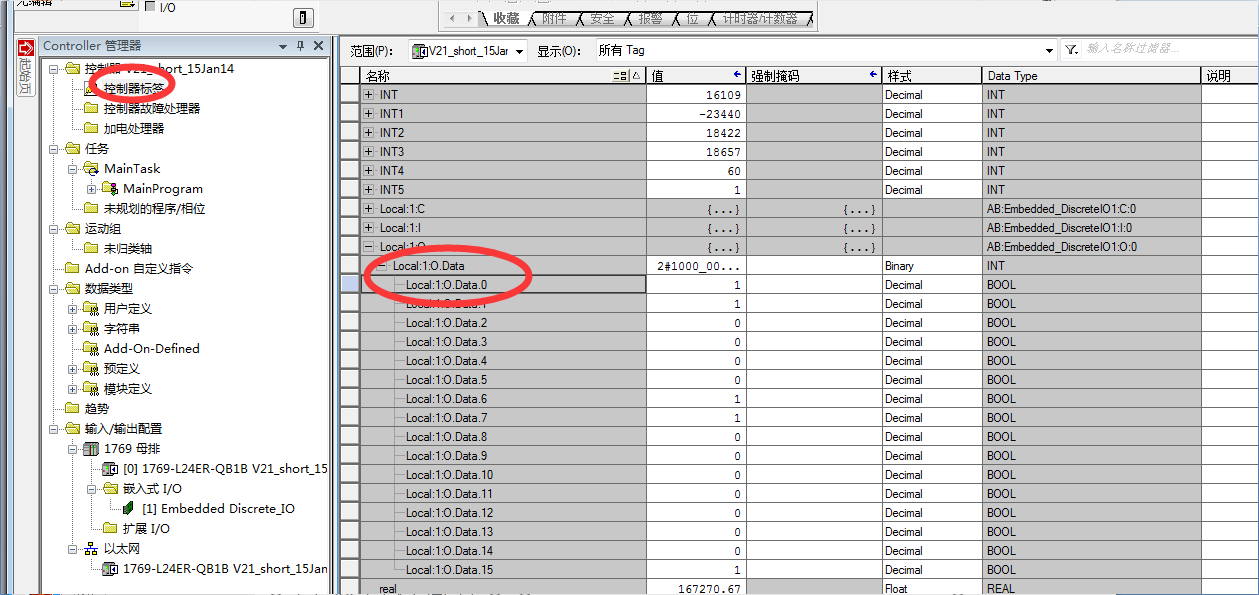This screenshot has width=1259, height=595.
Task: Click the MainTask task icon
Action: tap(91, 169)
